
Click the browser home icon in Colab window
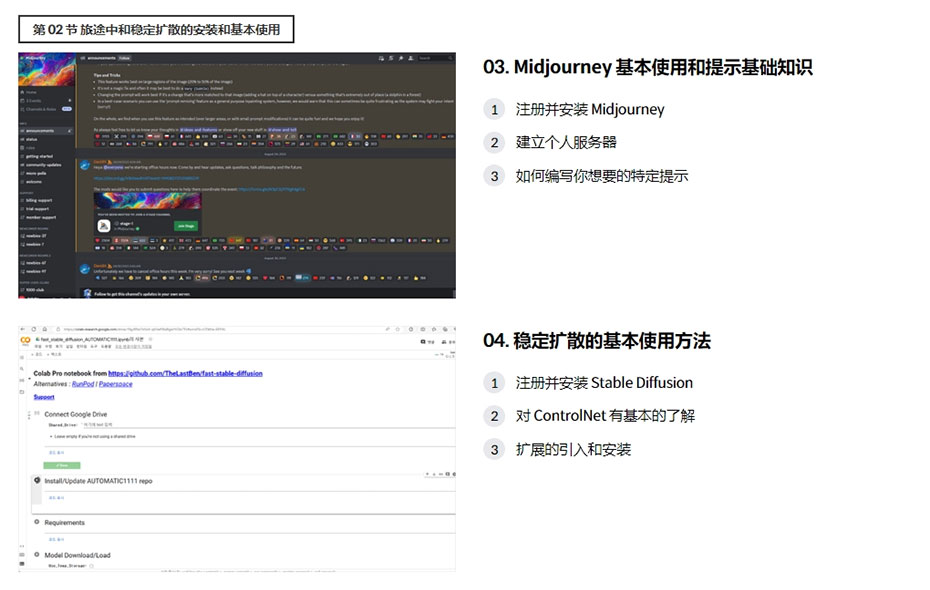pyautogui.click(x=44, y=329)
